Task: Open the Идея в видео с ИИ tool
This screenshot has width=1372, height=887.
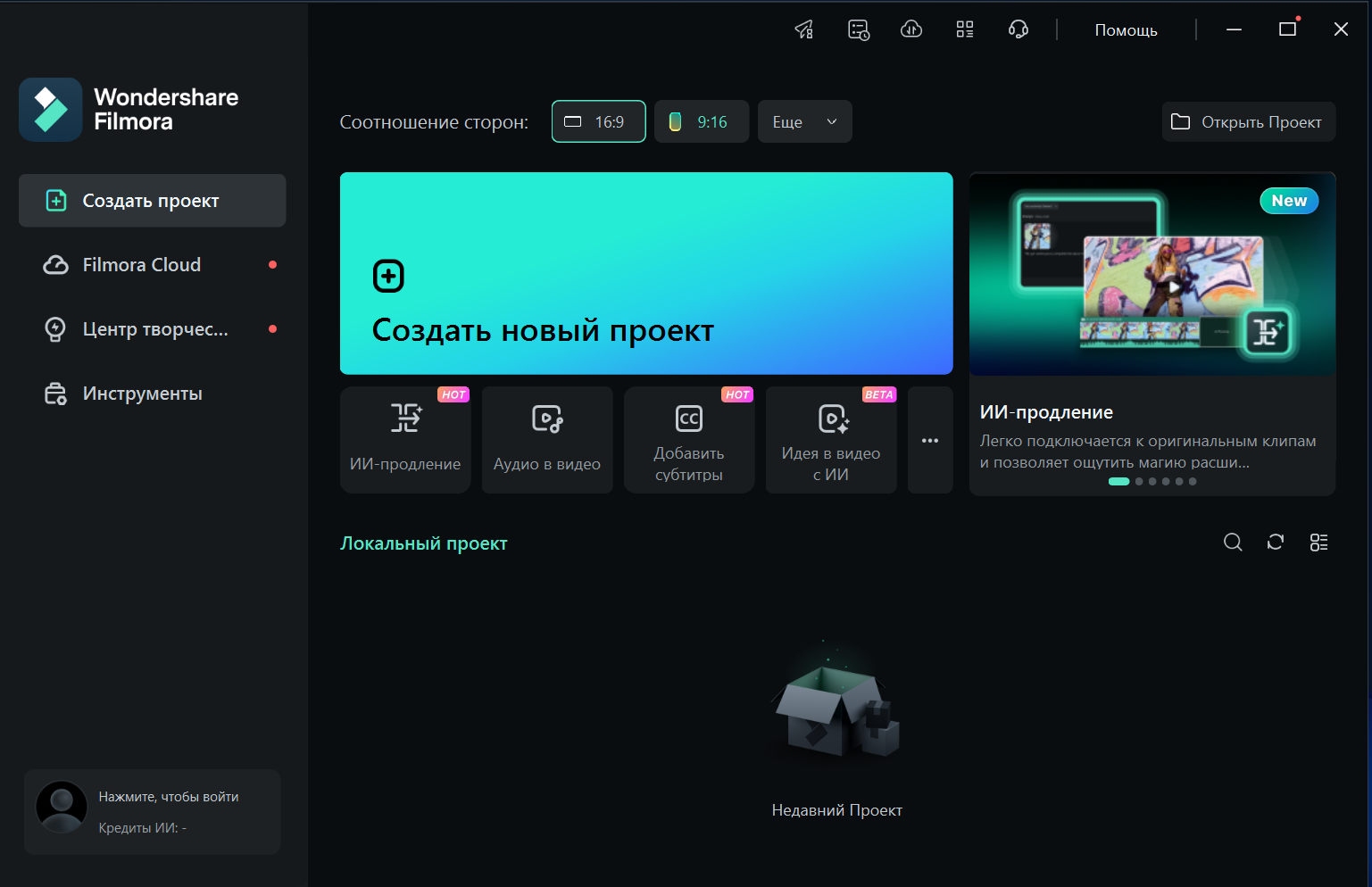Action: (x=831, y=440)
